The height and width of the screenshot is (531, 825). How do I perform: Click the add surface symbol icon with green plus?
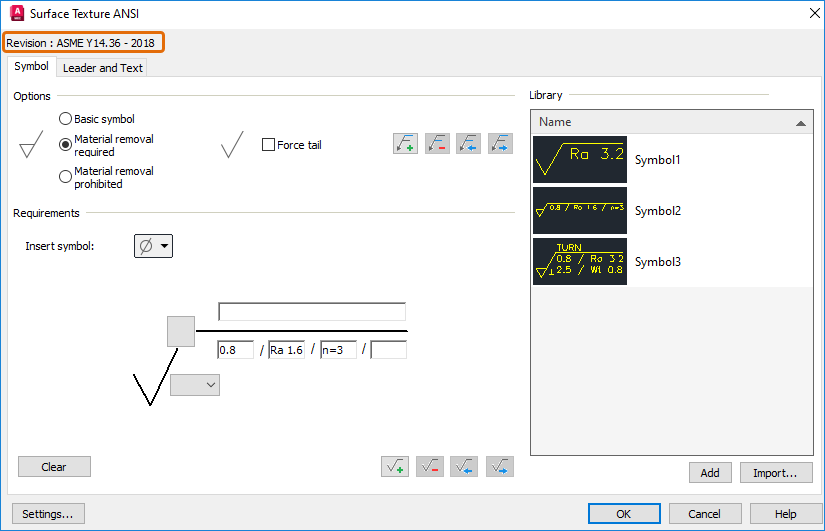pyautogui.click(x=395, y=466)
